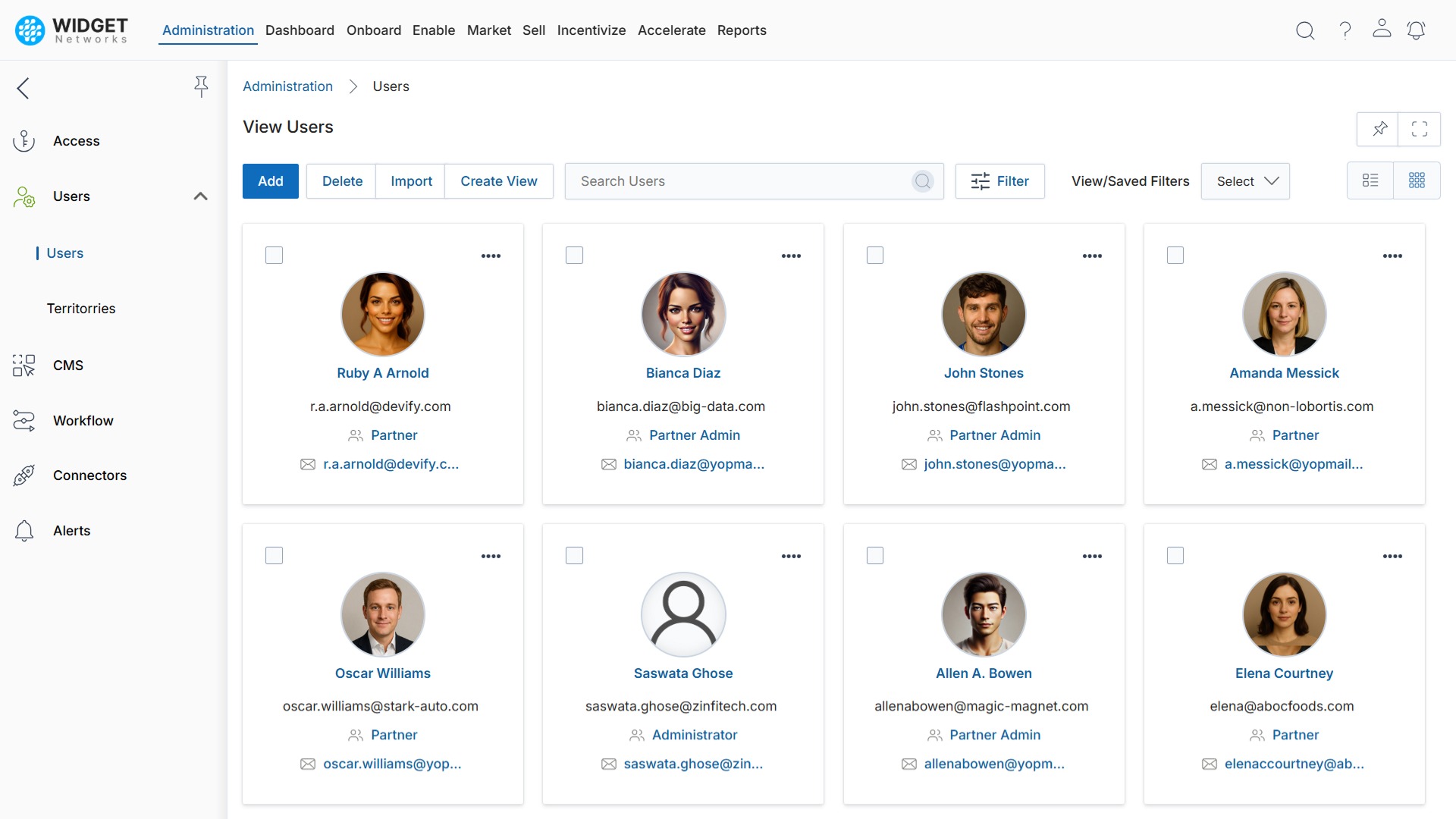The height and width of the screenshot is (819, 1456).
Task: Select John Stones using his card checkbox
Action: tap(874, 255)
